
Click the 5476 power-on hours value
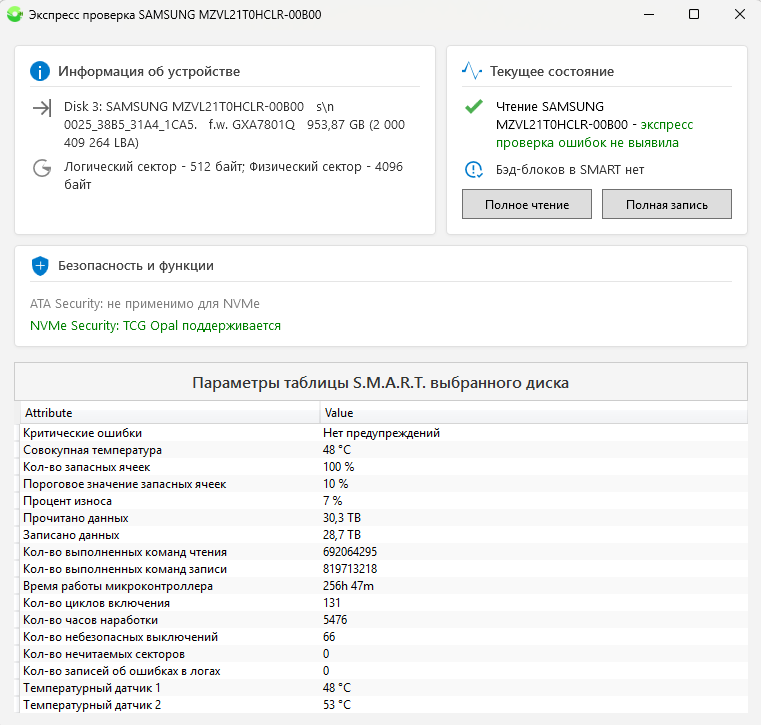click(335, 620)
